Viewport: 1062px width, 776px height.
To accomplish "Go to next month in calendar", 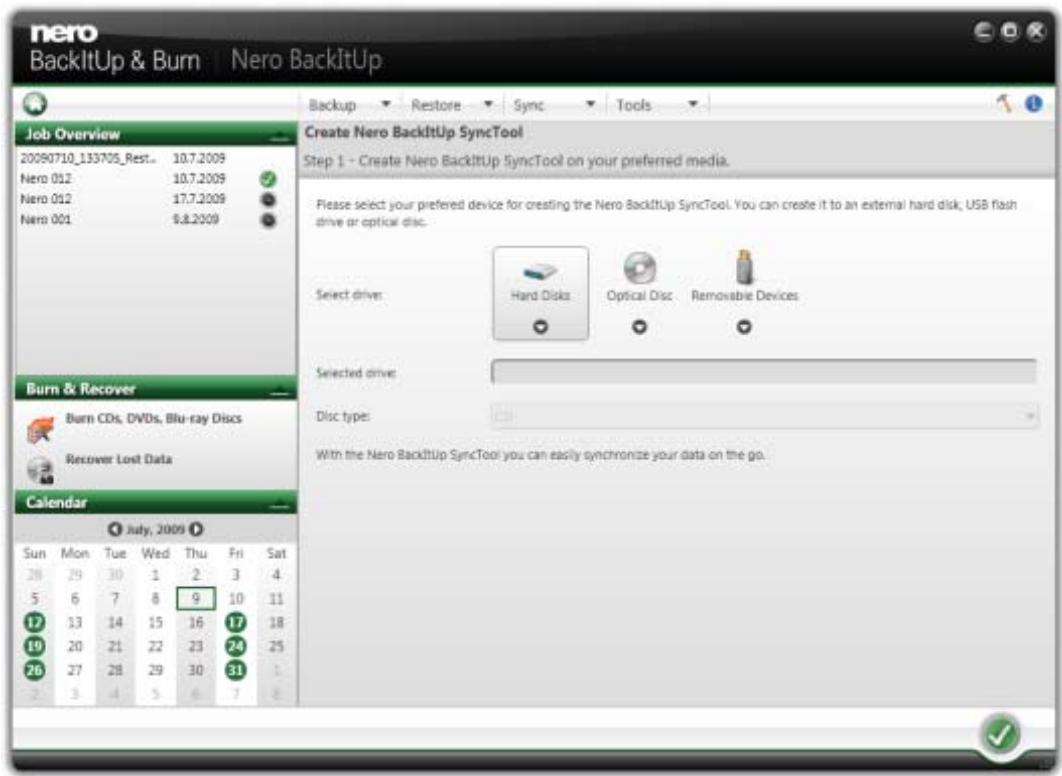I will 196,529.
